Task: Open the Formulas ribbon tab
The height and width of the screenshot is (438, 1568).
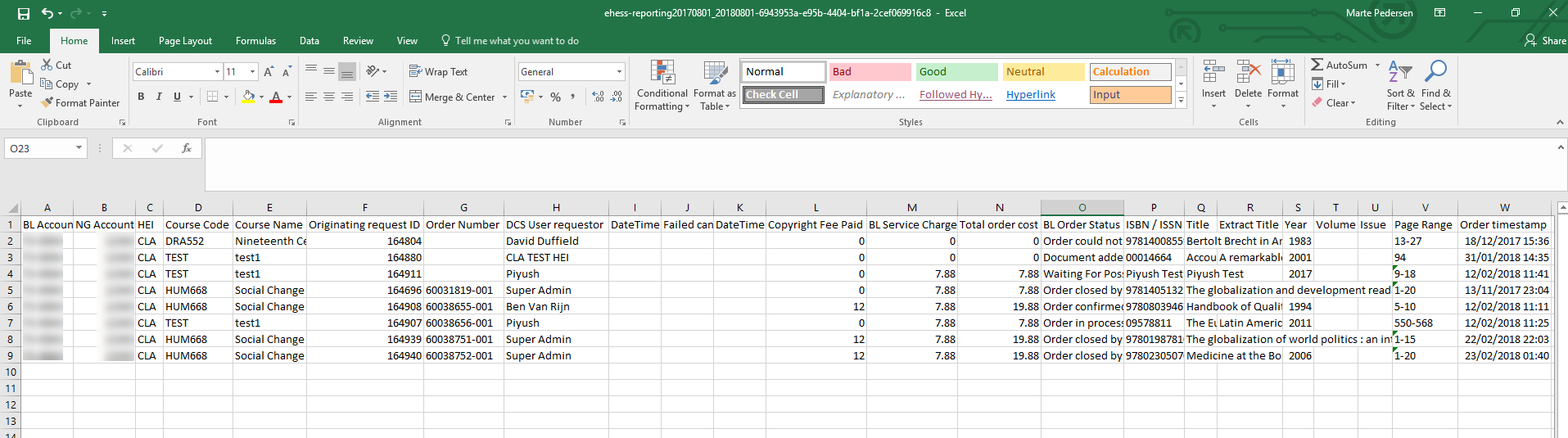Action: pos(255,41)
